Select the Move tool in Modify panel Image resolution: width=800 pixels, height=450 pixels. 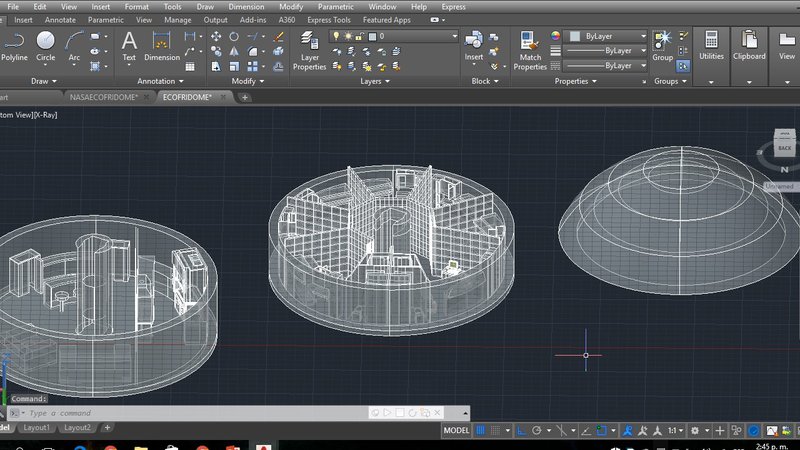[x=216, y=36]
